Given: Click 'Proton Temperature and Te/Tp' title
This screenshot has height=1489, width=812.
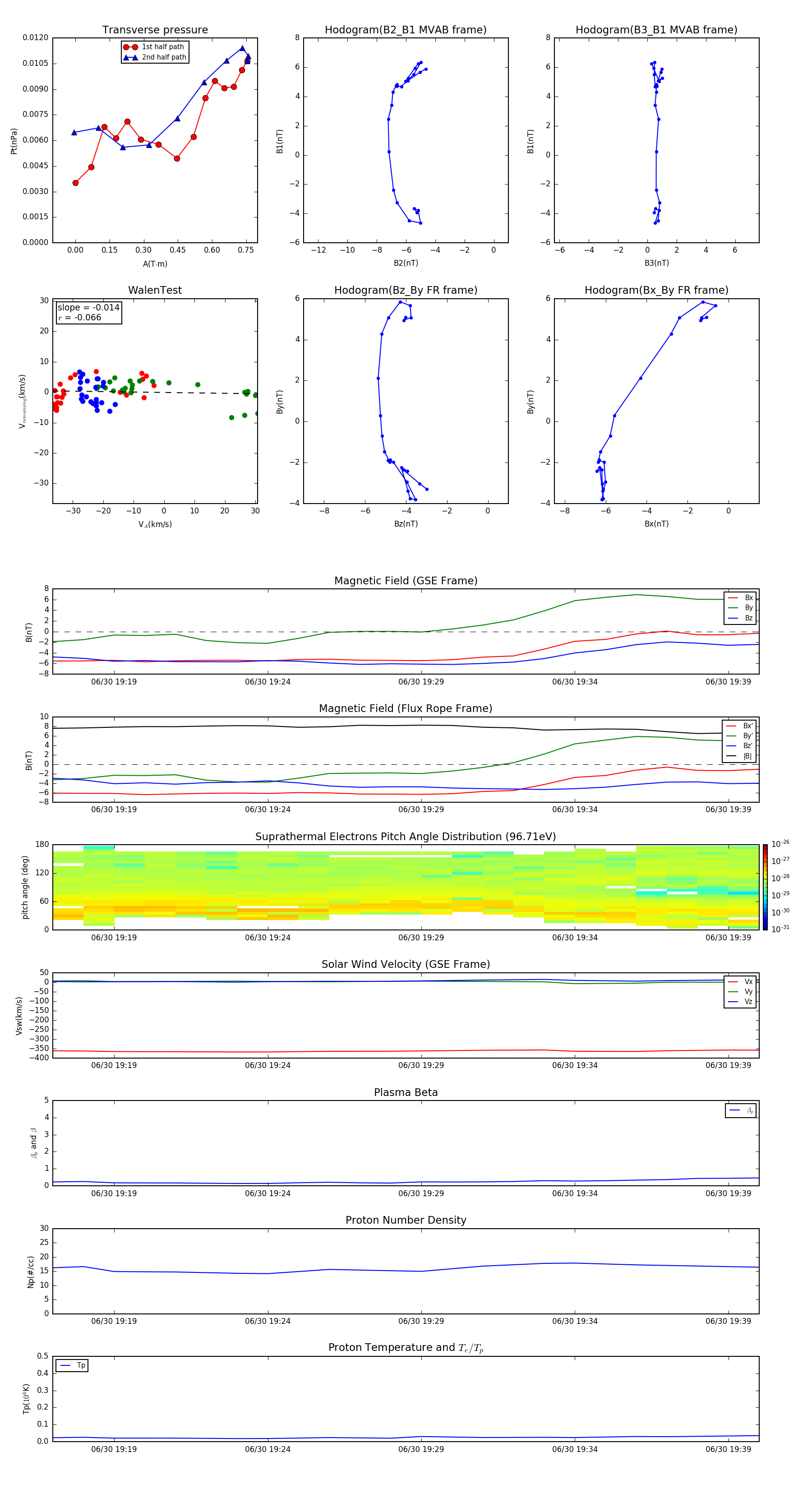Looking at the screenshot, I should click(406, 1348).
